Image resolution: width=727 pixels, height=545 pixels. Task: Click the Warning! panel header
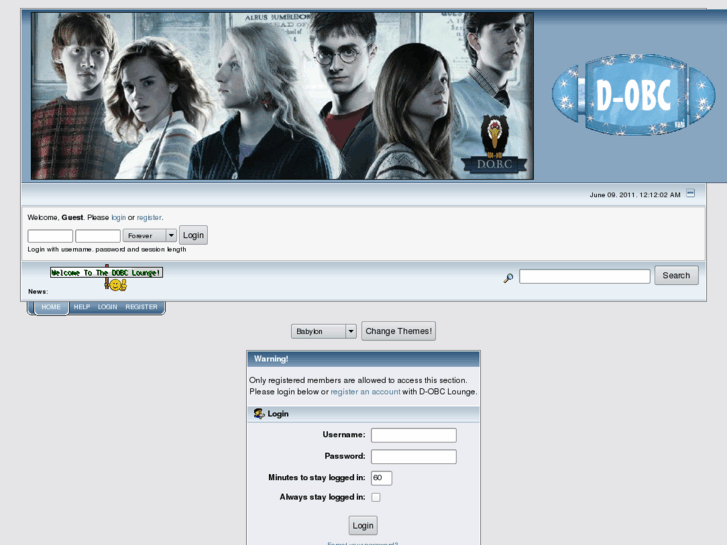(364, 359)
